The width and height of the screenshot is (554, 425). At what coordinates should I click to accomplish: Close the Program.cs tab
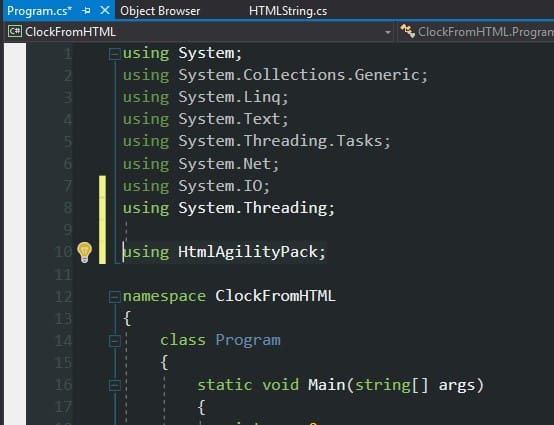(105, 11)
